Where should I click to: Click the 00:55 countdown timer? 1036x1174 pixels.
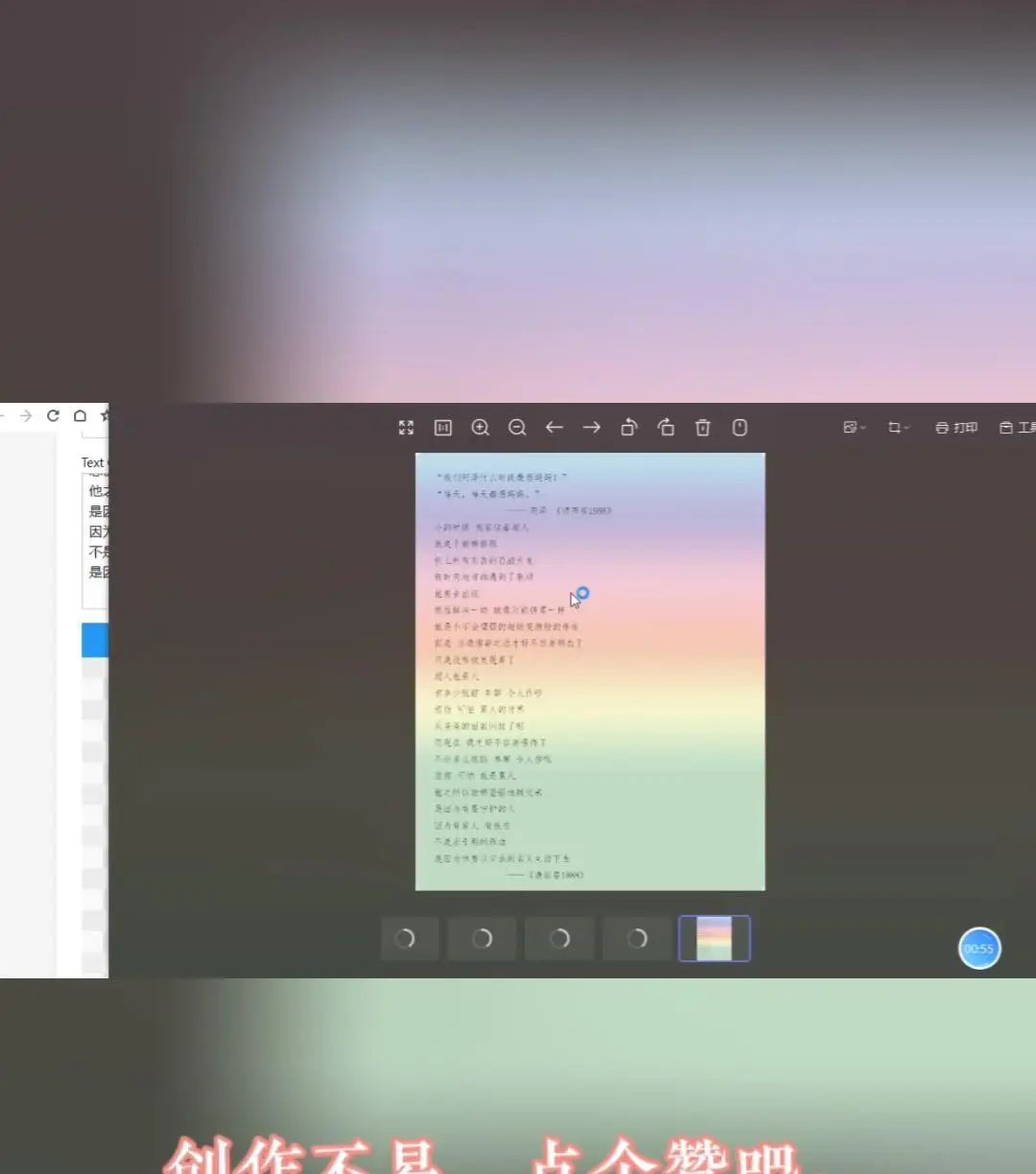point(979,948)
